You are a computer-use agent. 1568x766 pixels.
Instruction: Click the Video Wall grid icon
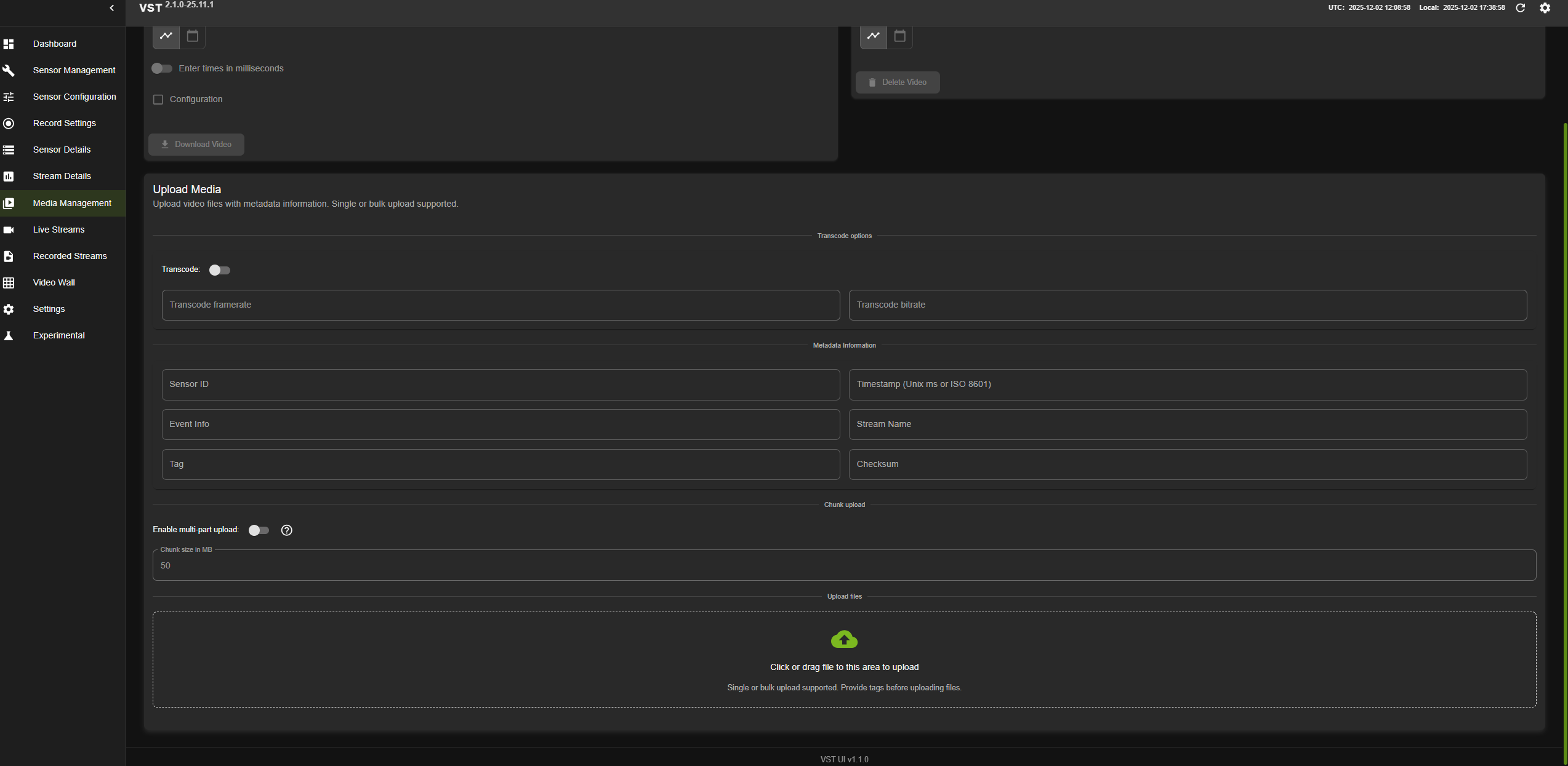(9, 283)
